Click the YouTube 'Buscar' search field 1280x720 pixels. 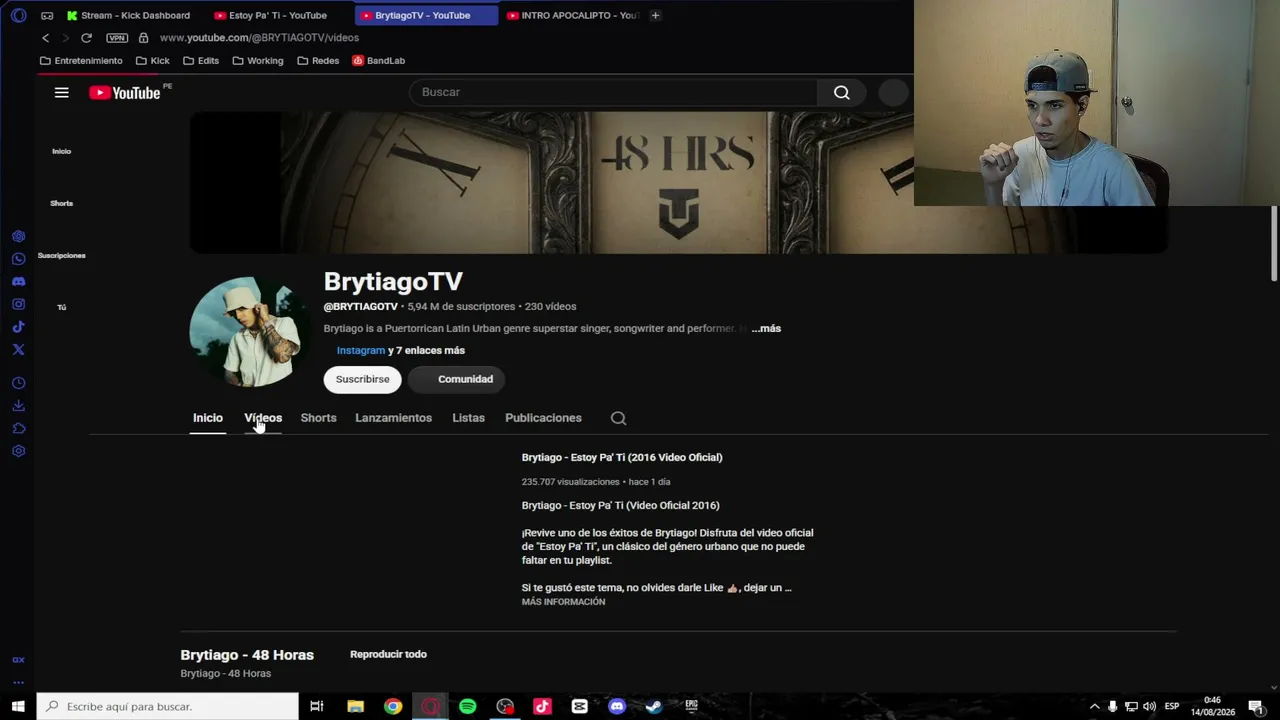[614, 92]
